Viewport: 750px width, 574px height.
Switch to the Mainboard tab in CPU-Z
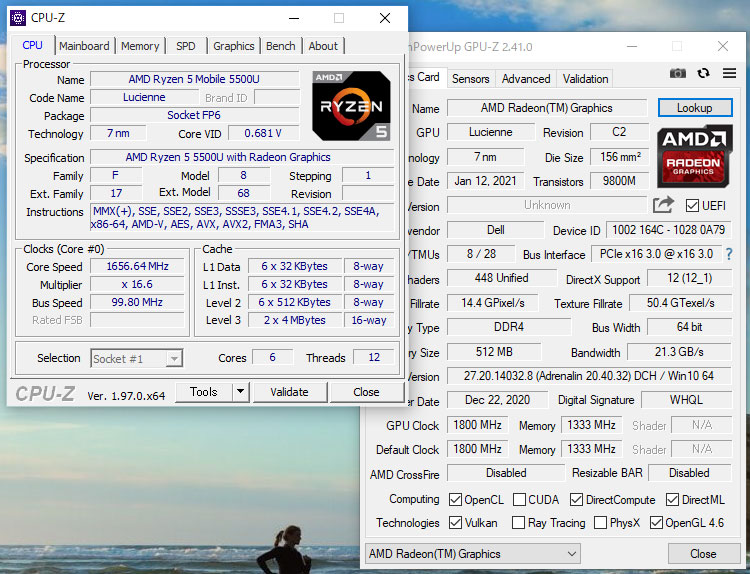point(84,46)
